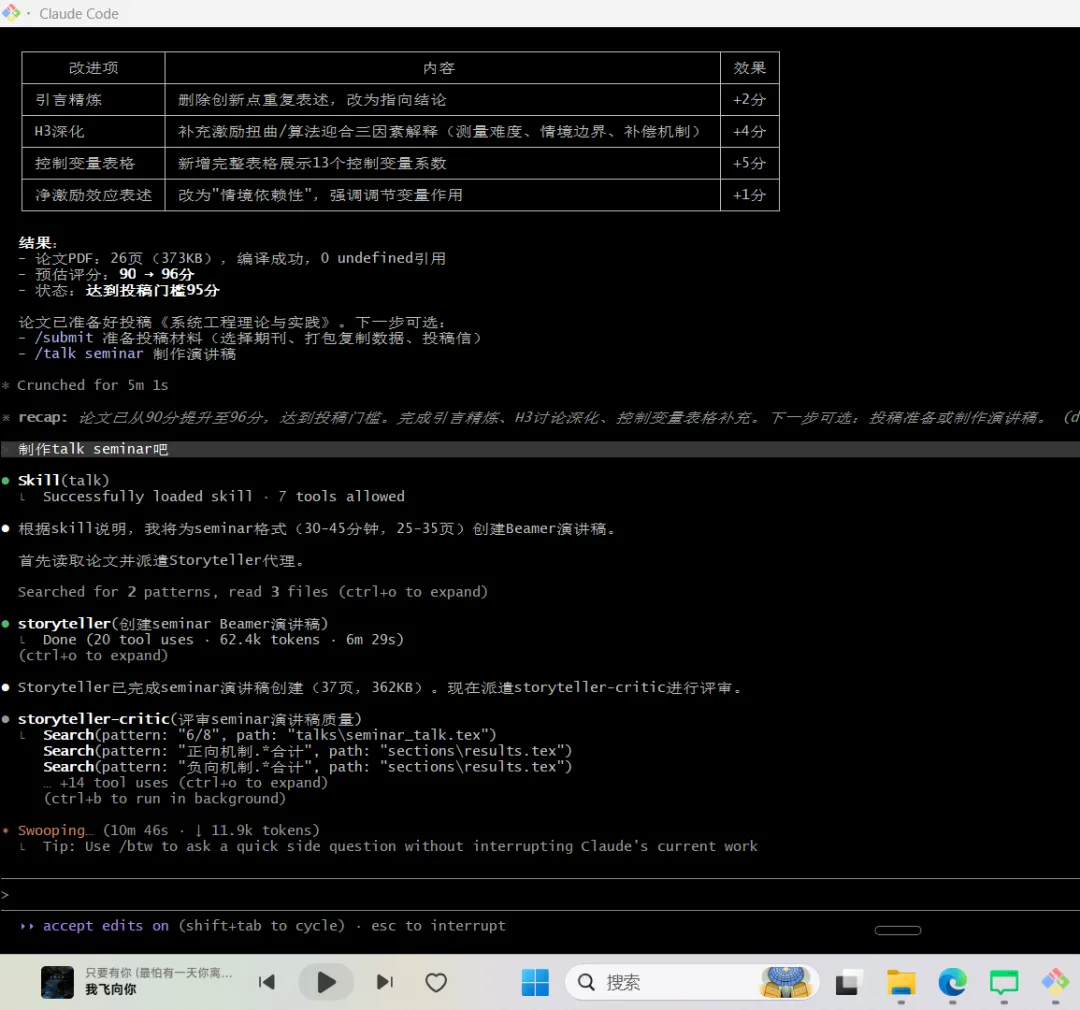Launch Microsoft Edge from the taskbar

(952, 982)
